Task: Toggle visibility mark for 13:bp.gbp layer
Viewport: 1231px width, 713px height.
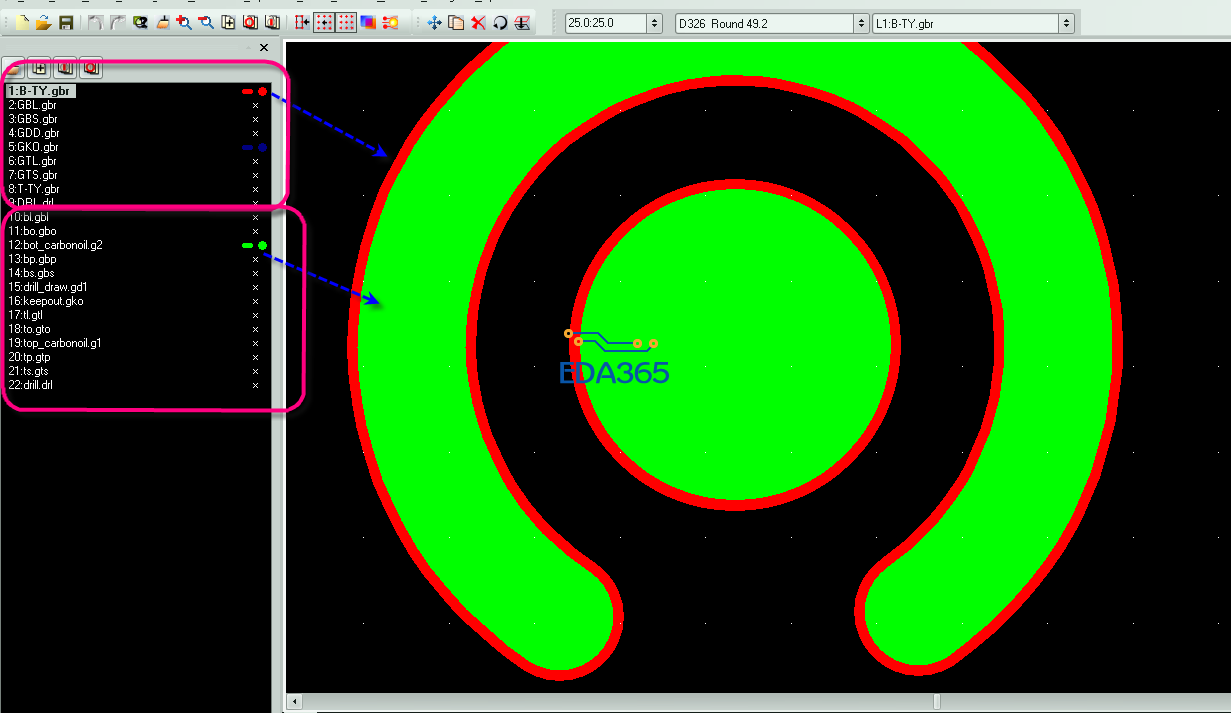Action: point(255,259)
